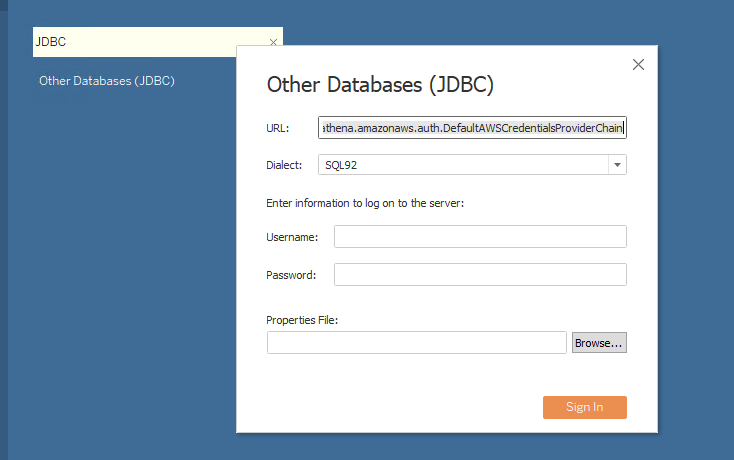Screen dimensions: 734x460
Task: Click the Properties File: label
Action: (302, 320)
